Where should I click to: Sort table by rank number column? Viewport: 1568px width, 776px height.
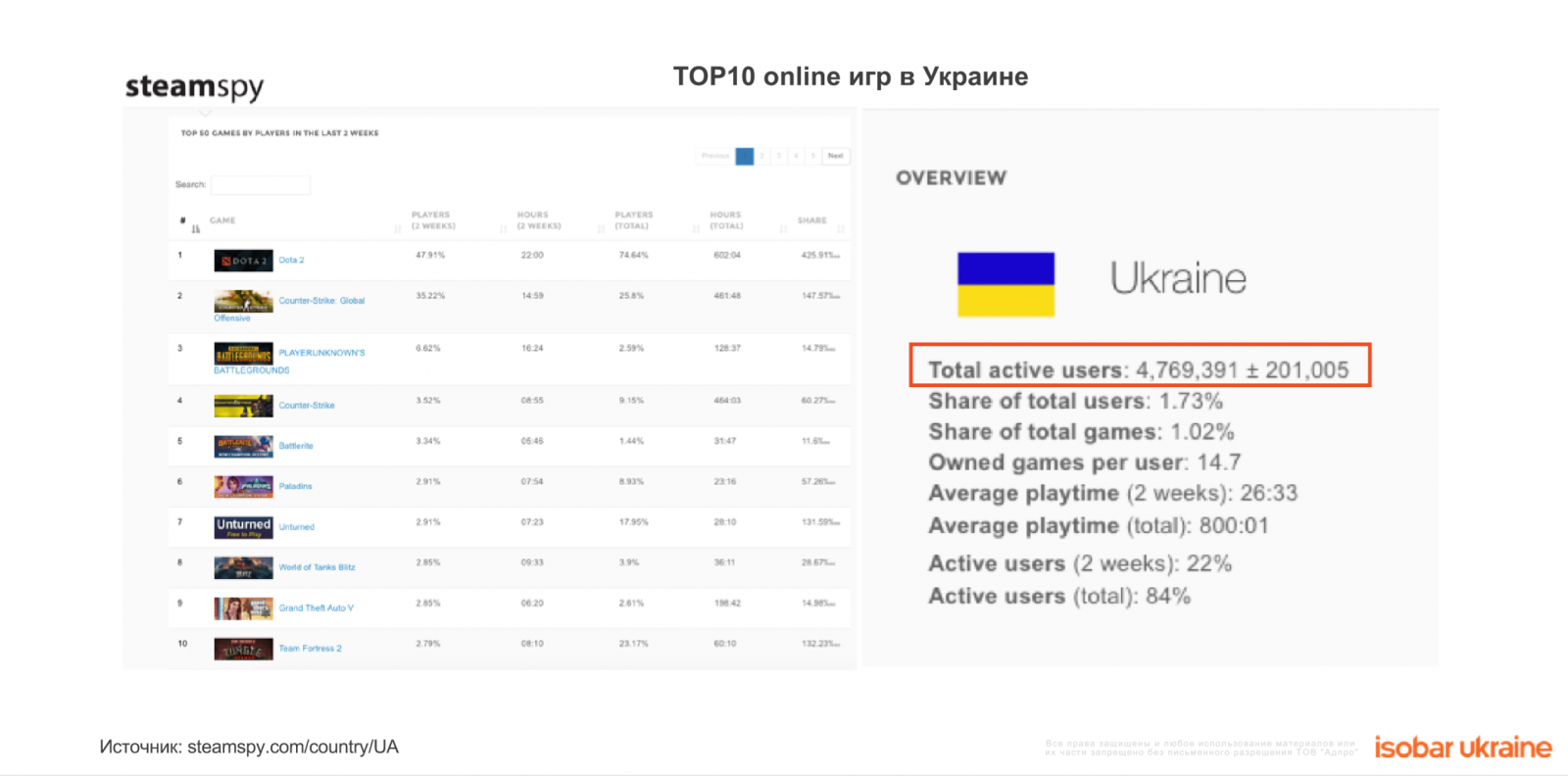pos(183,221)
